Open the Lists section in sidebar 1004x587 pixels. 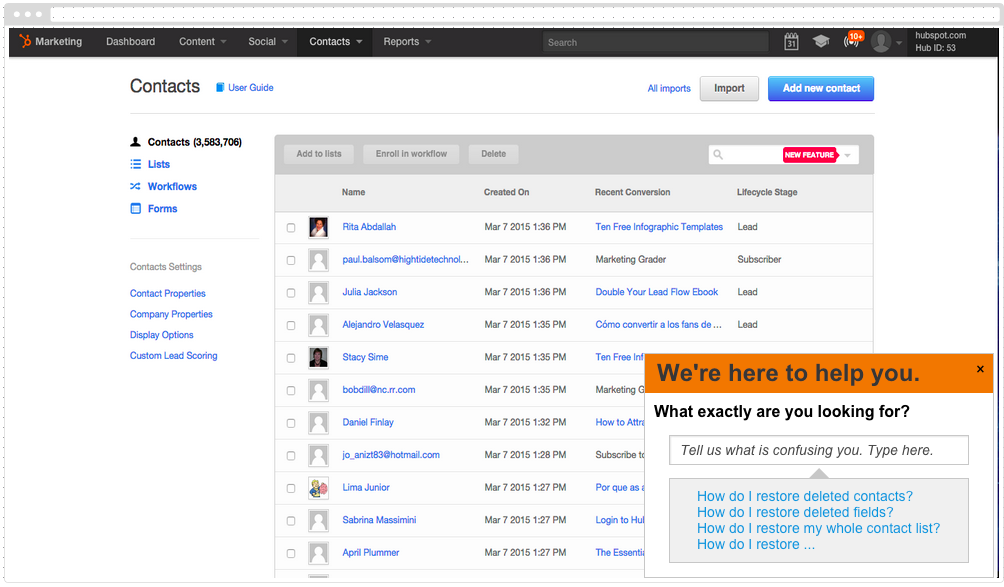click(159, 164)
